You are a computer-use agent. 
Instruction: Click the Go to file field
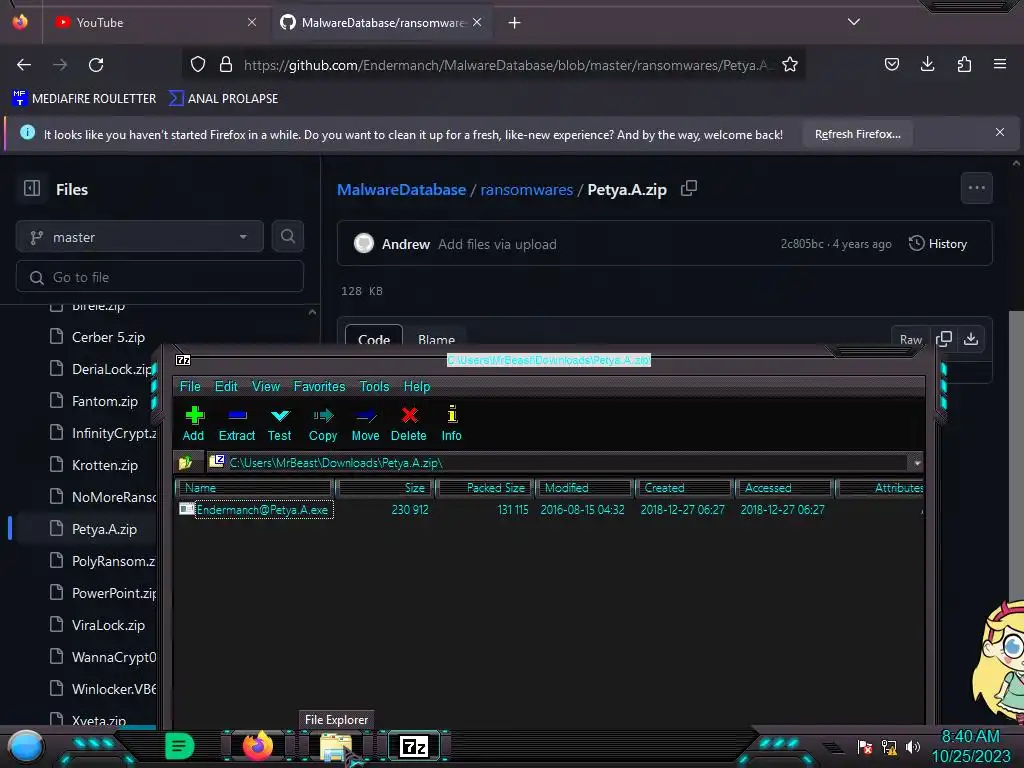160,277
